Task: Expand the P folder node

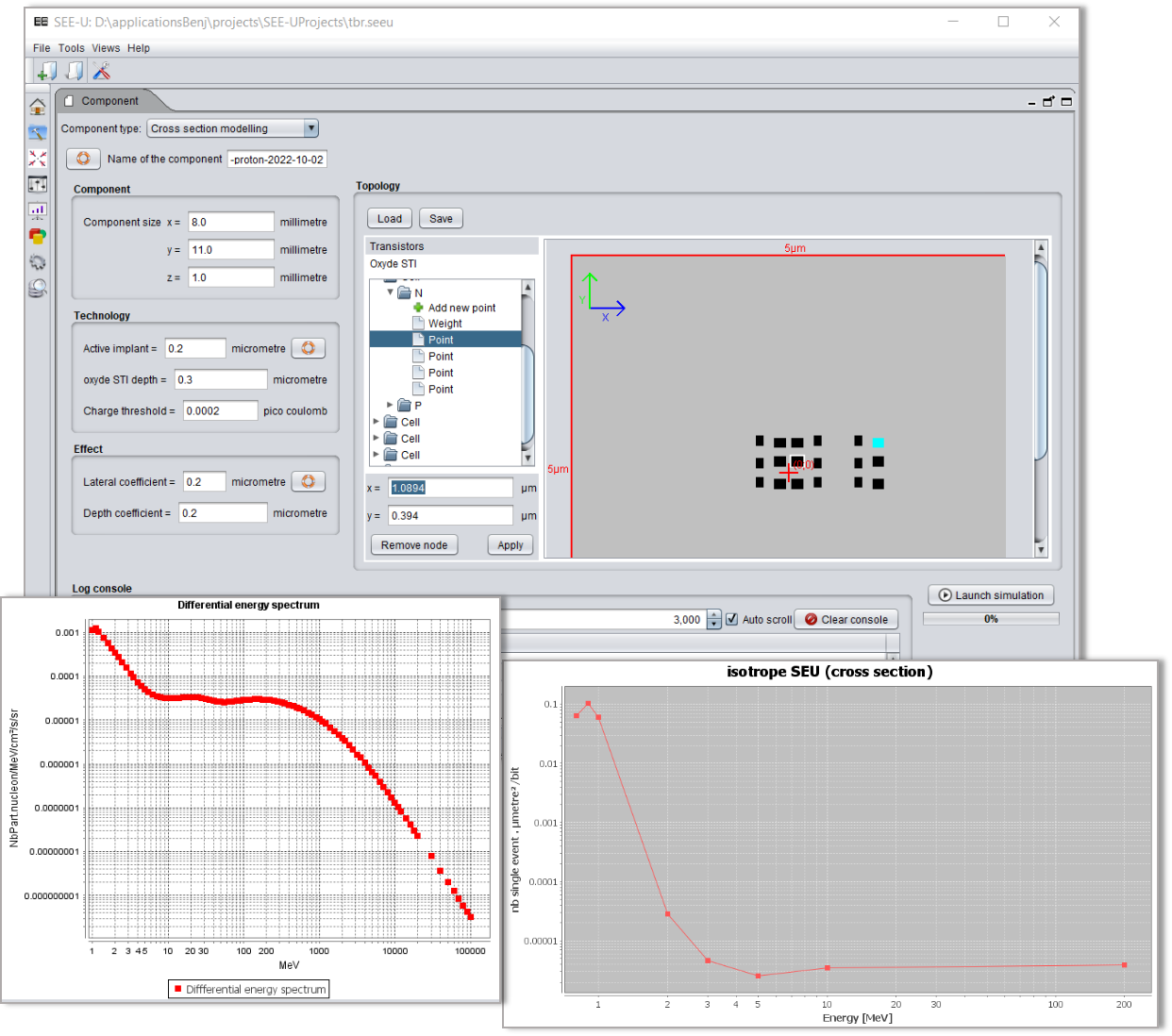Action: tap(390, 405)
